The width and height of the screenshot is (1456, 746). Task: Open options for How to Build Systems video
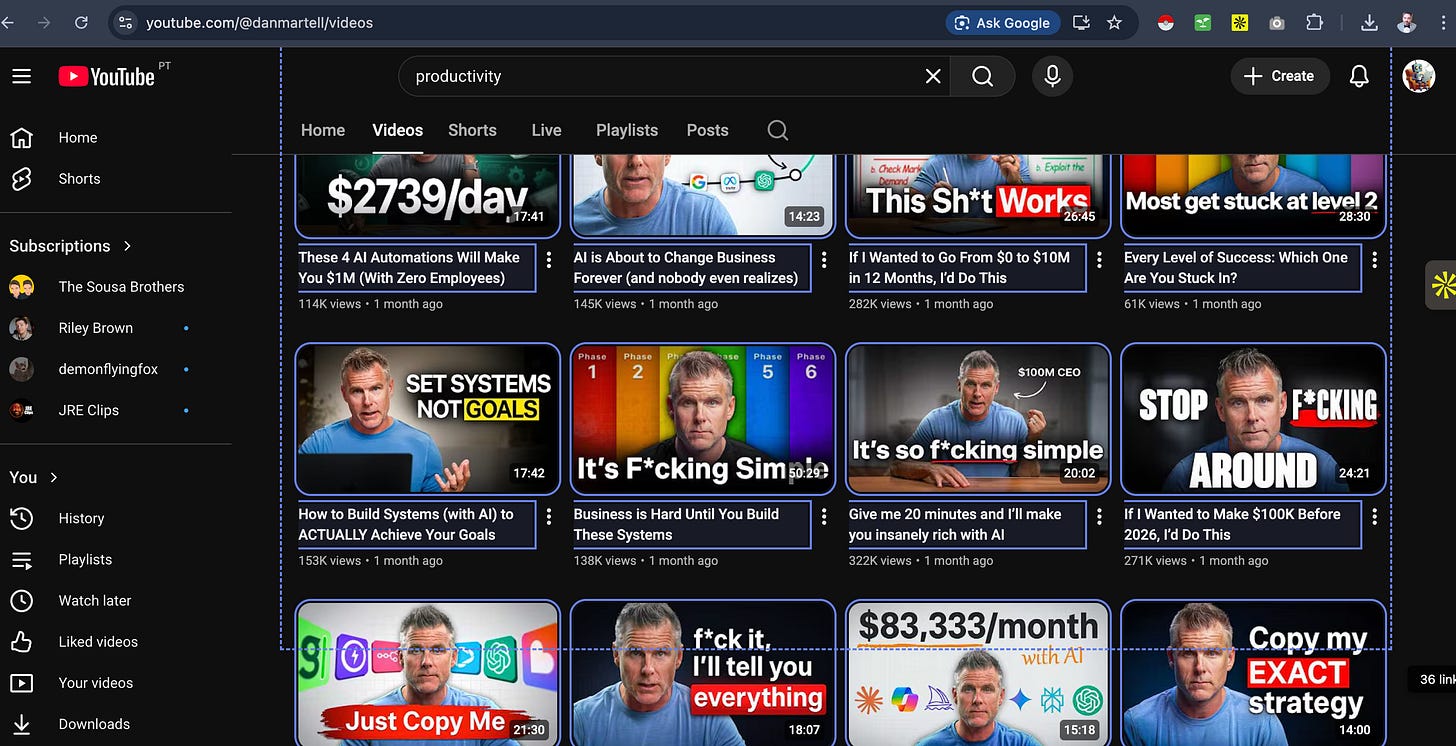pos(549,516)
